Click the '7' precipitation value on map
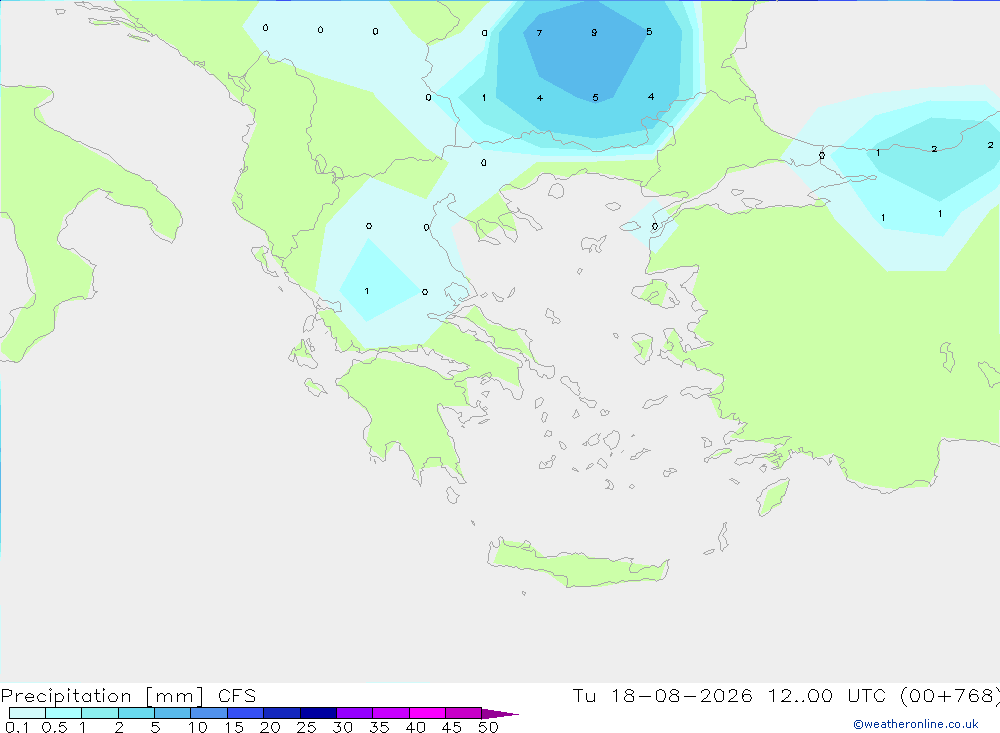 click(x=540, y=33)
